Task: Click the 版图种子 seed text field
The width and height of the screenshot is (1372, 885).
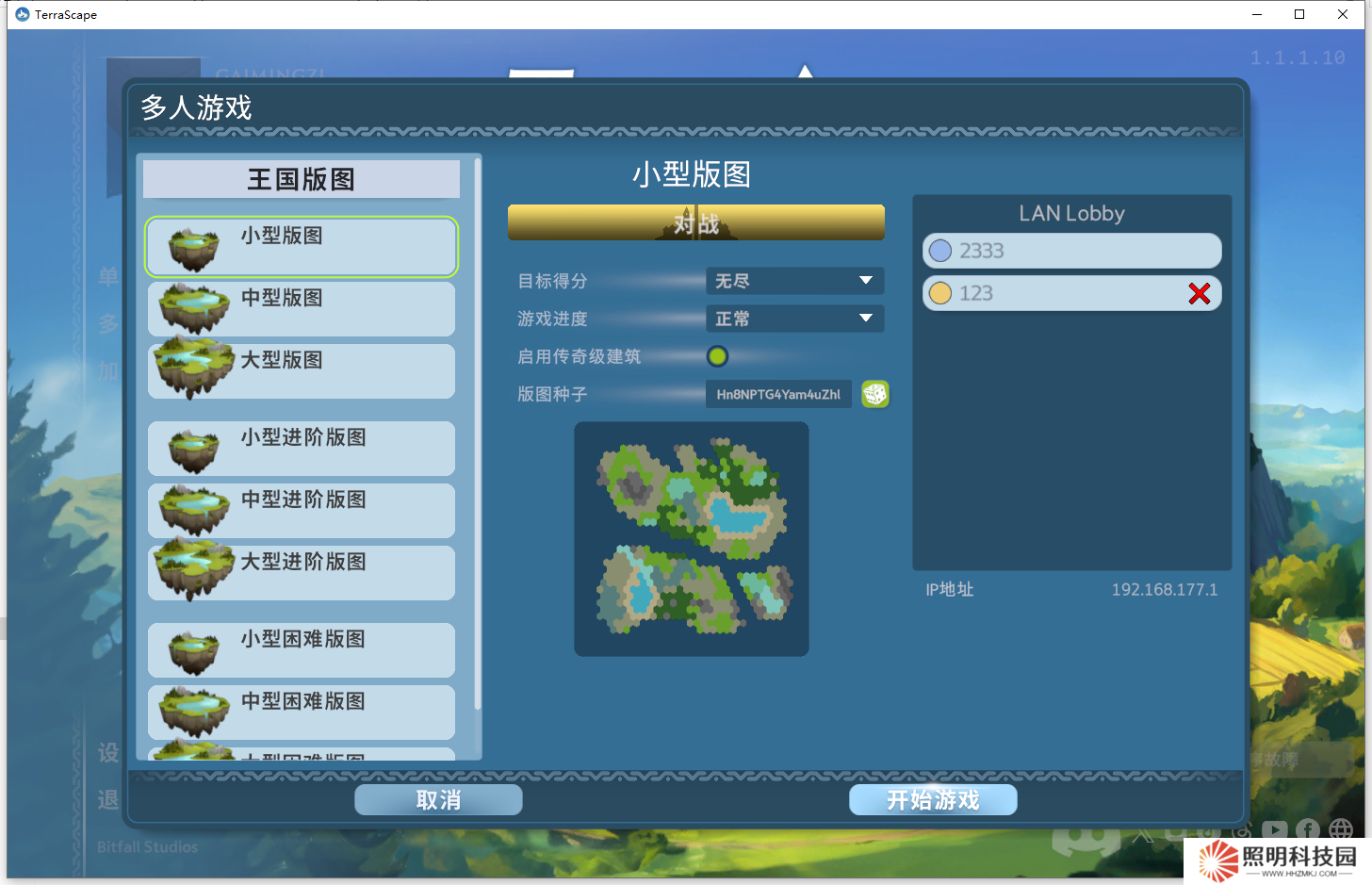Action: coord(777,394)
